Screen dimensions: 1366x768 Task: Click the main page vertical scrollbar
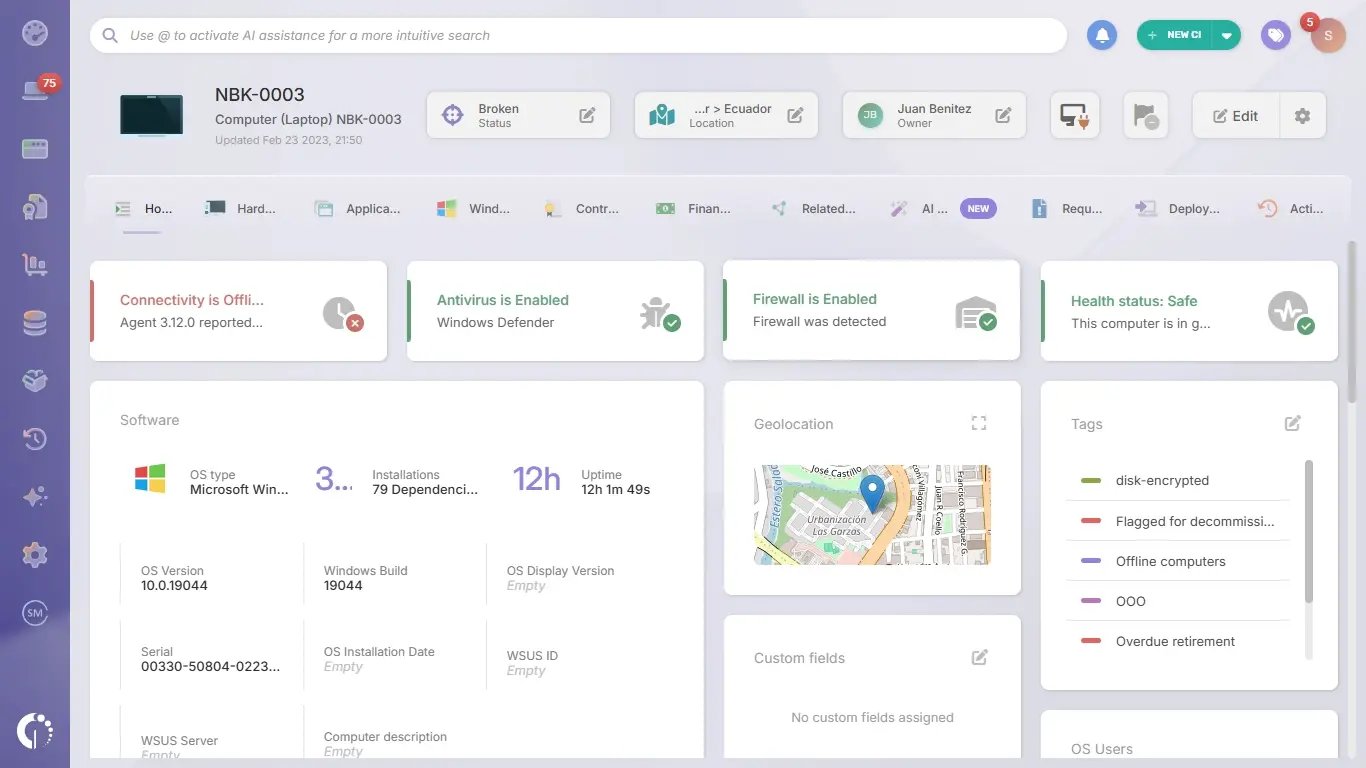(x=1352, y=320)
